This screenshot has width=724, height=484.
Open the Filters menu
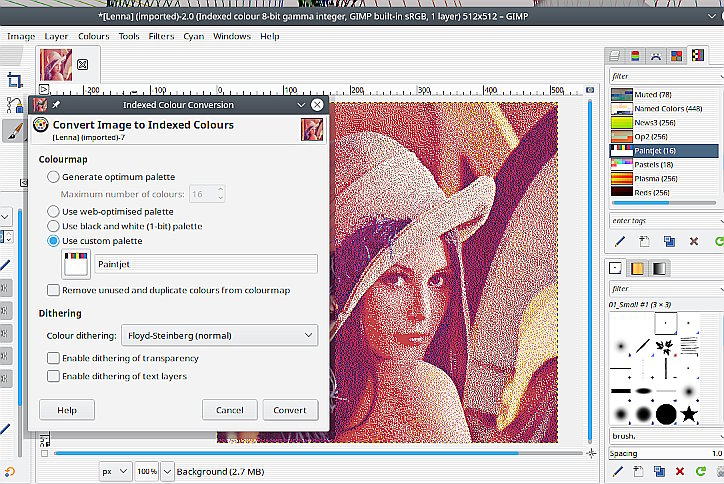[x=161, y=36]
